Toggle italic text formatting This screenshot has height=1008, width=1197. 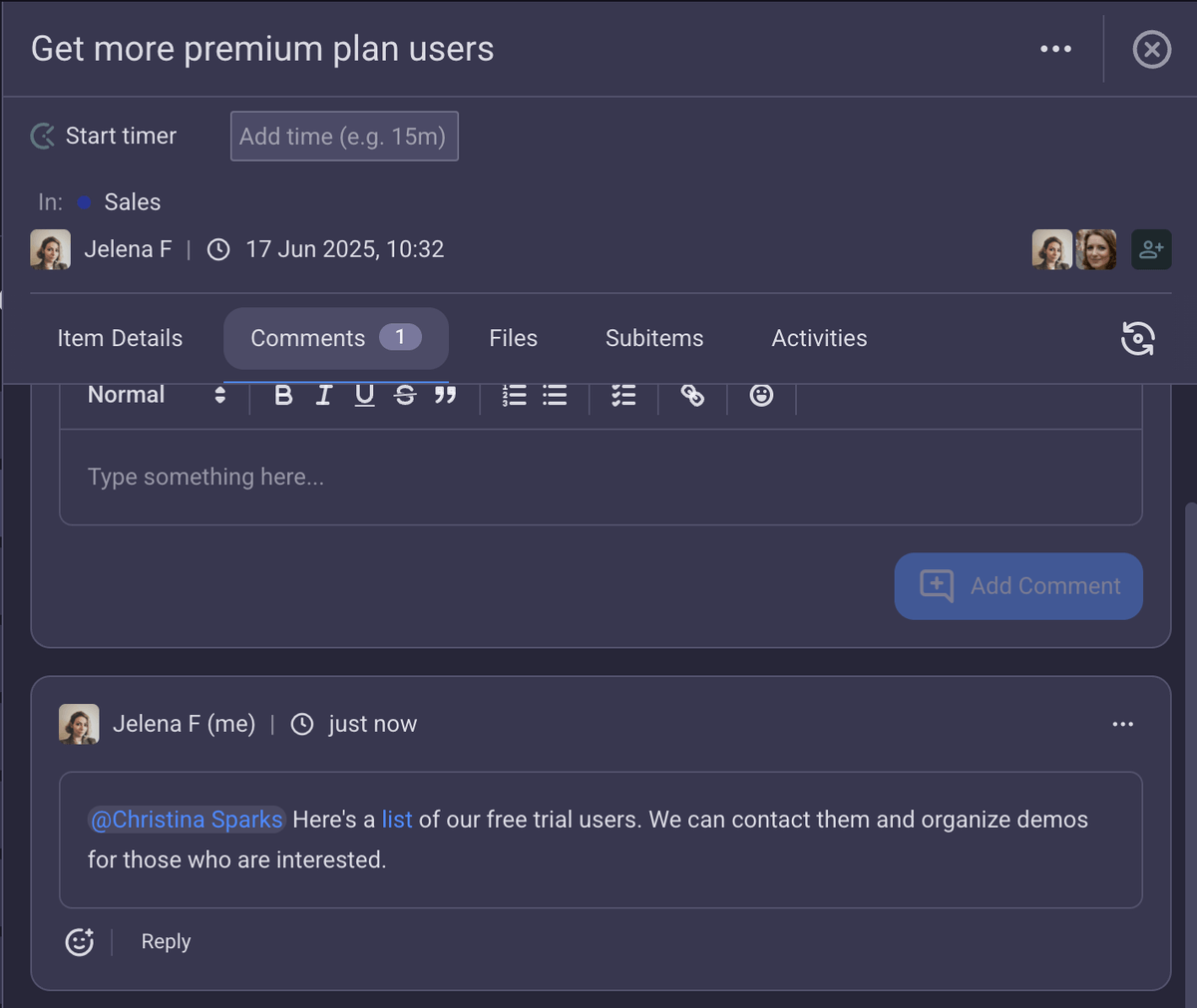324,395
